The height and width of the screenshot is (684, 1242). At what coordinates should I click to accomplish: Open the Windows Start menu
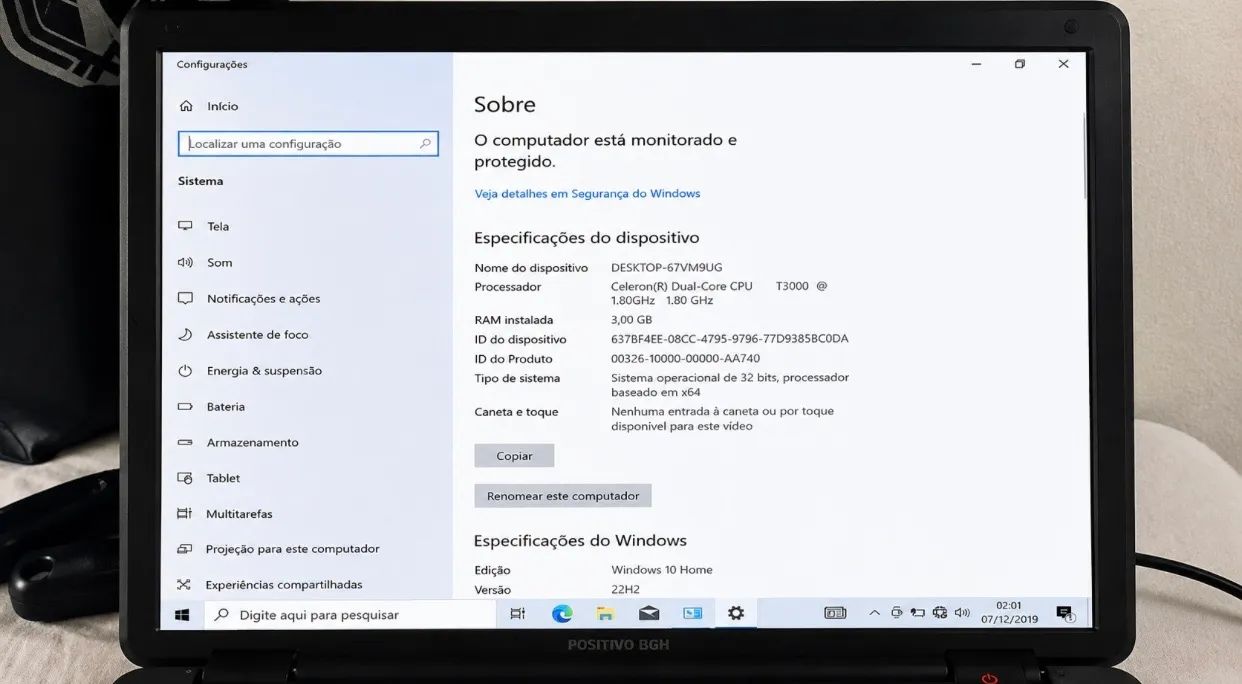[182, 614]
